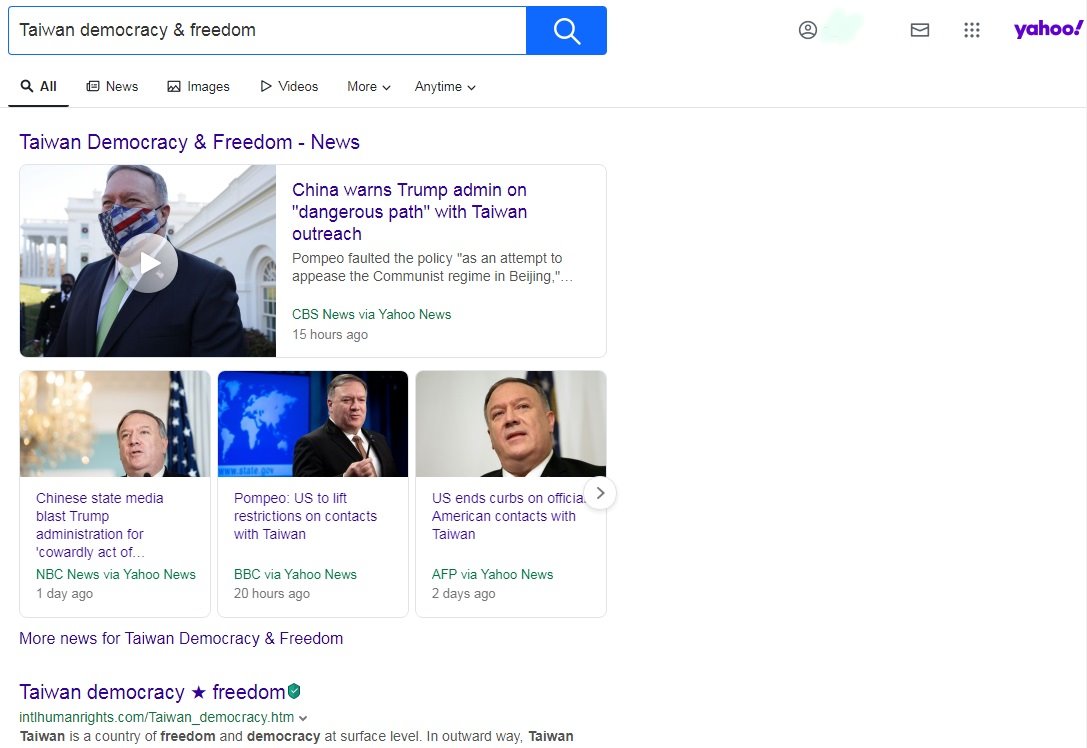The image size is (1087, 748).
Task: Go to the Yahoo logo homepage
Action: [1047, 29]
